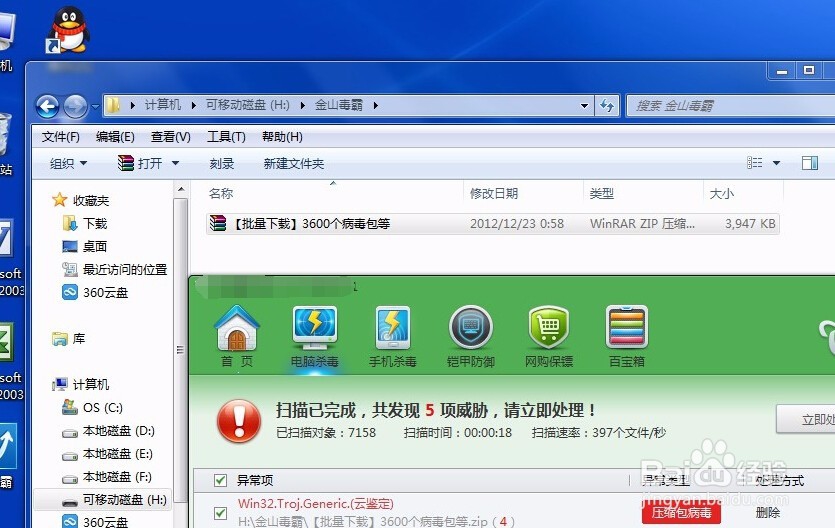Open OS (C:) drive
835x528 pixels.
tap(93, 407)
